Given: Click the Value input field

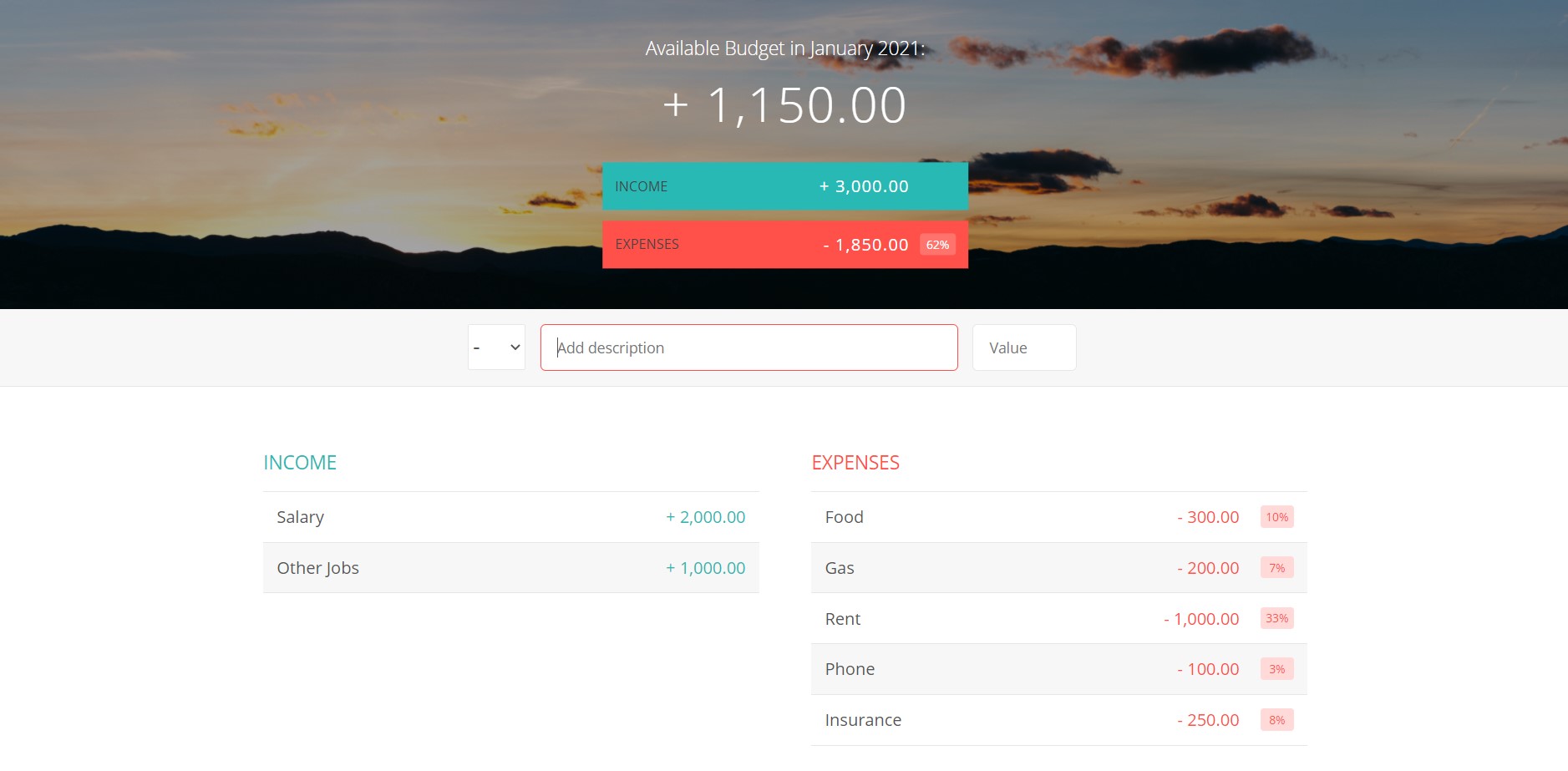Looking at the screenshot, I should click(1024, 347).
